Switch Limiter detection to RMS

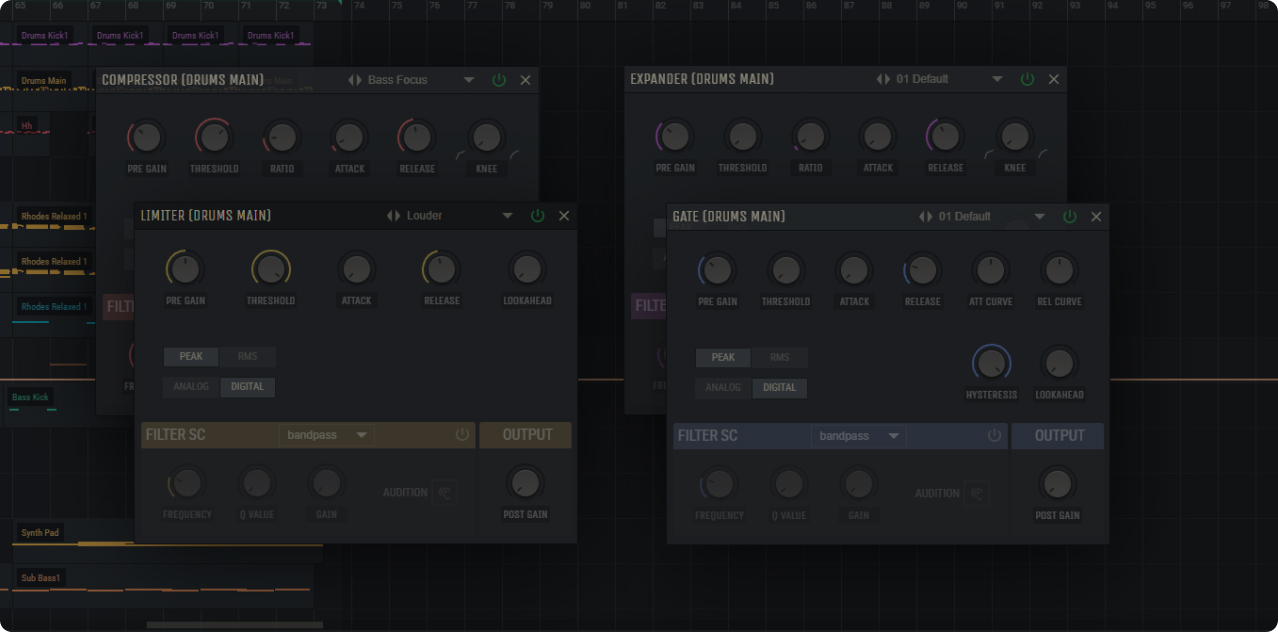[x=247, y=357]
